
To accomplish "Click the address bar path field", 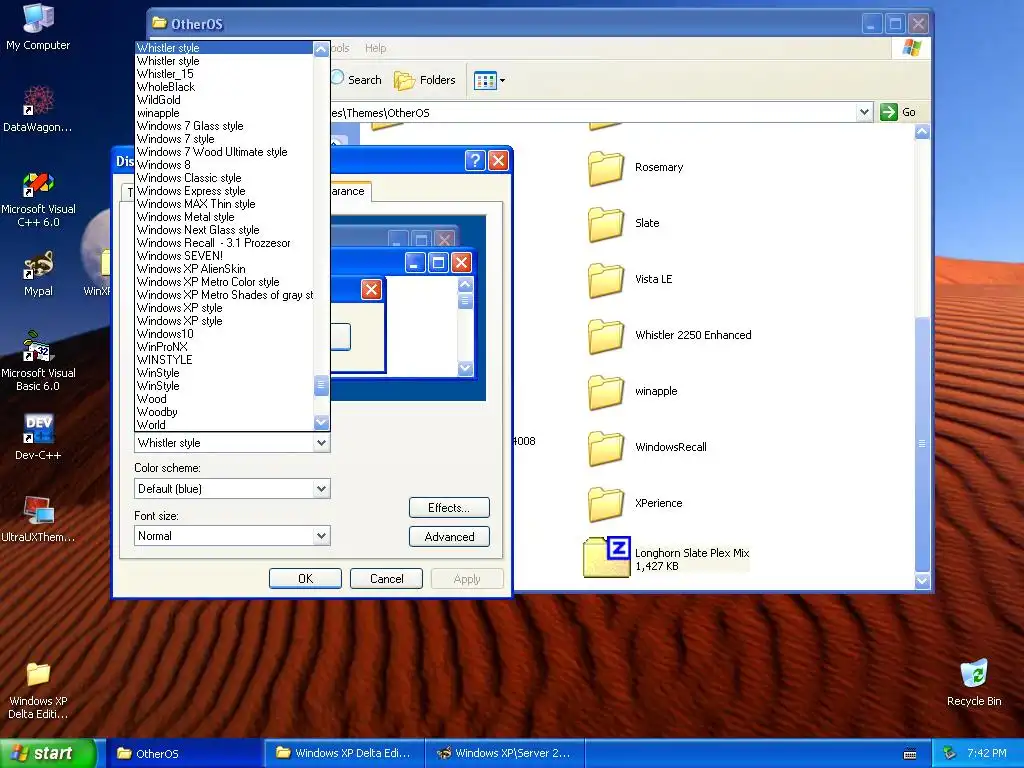I will click(x=591, y=112).
